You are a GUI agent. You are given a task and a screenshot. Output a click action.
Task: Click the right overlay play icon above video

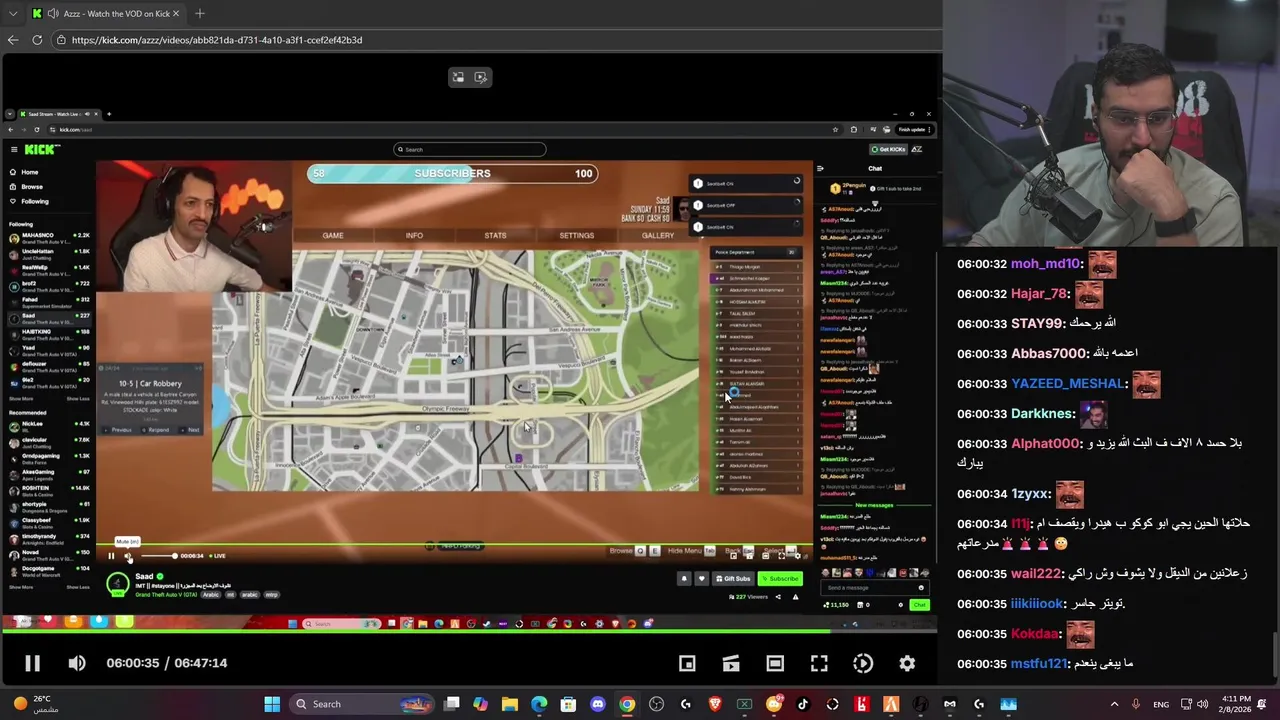pos(481,77)
